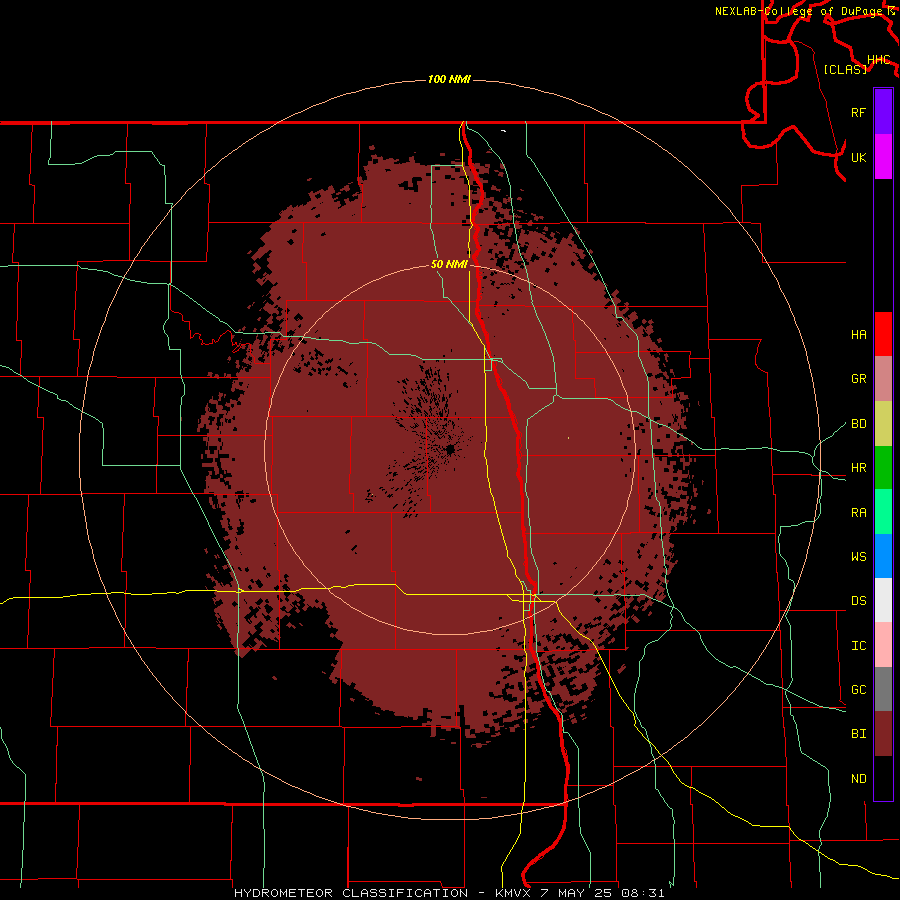Click the DS legend label
The width and height of the screenshot is (900, 900).
coord(858,601)
